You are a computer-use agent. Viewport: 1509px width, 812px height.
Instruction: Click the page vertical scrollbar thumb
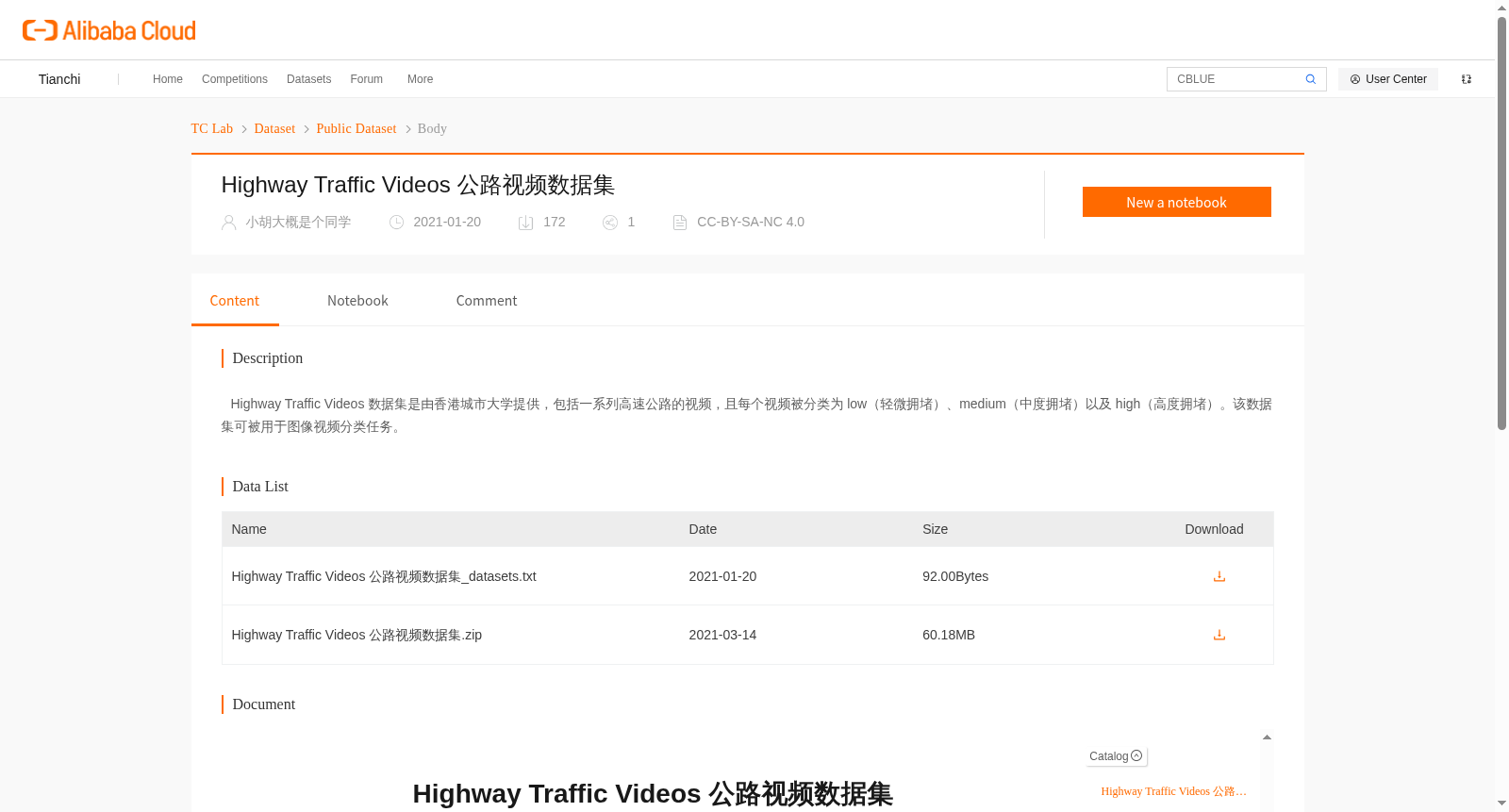tap(1501, 223)
